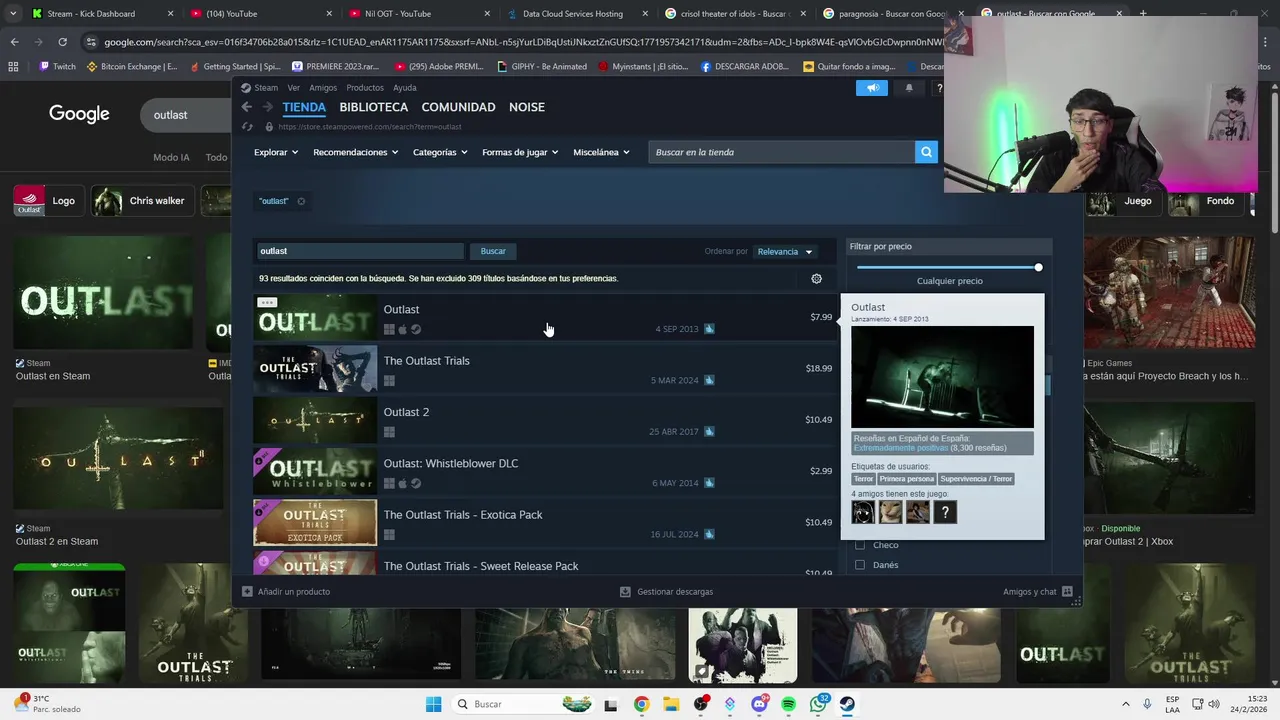Click the price filter slider handle
Screen dimensions: 1280x720
point(1038,267)
